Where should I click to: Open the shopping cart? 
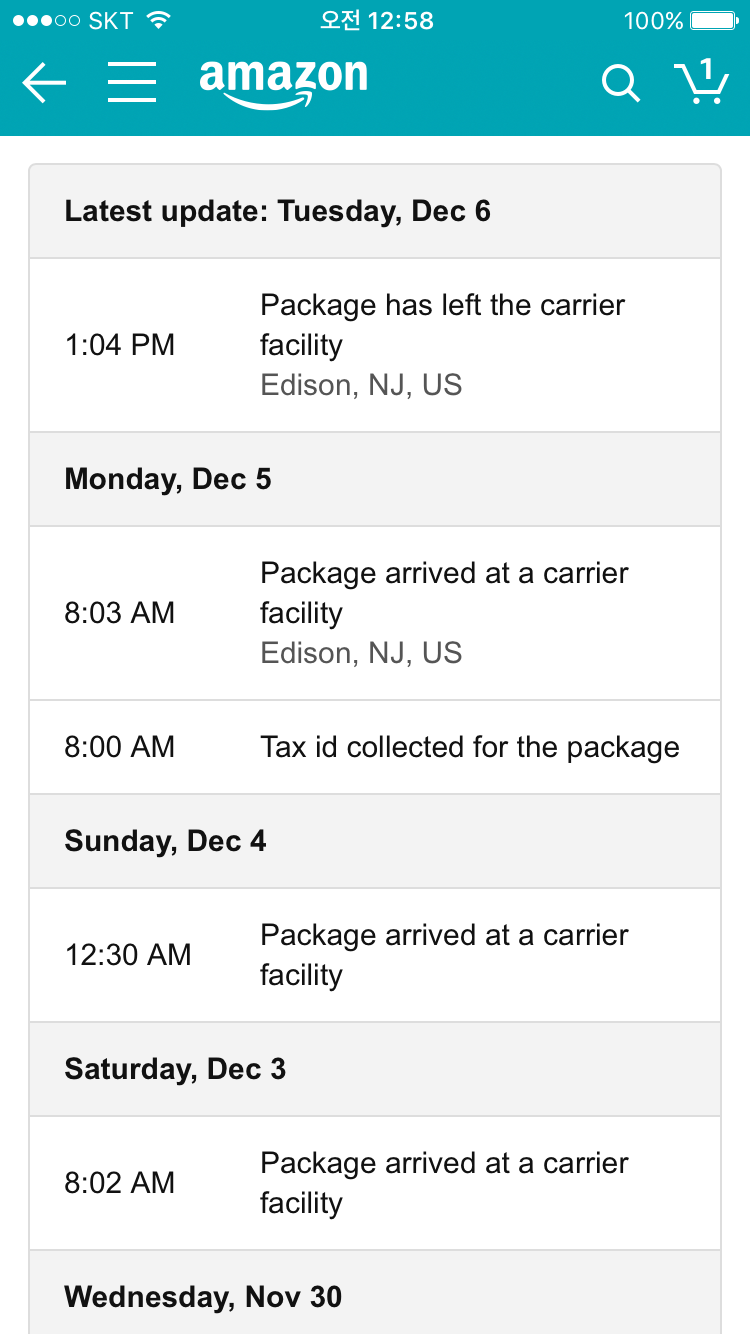point(701,81)
